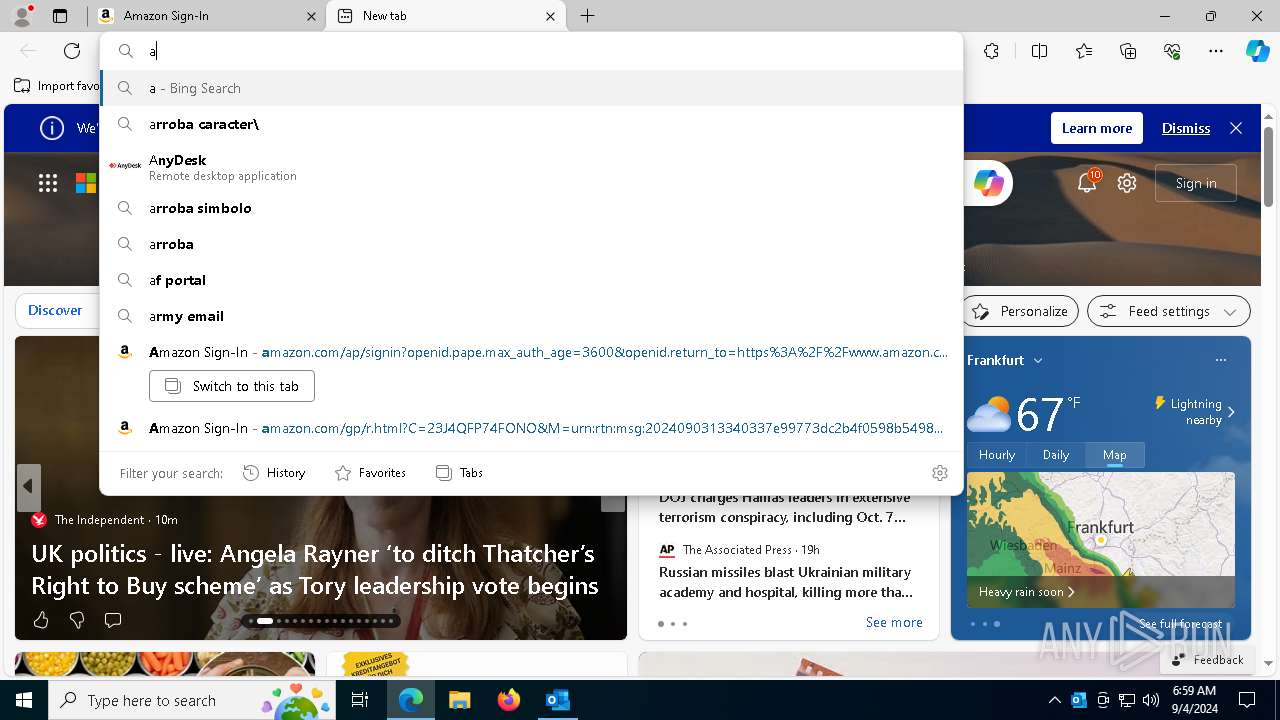Click the Windows taskbar search box

point(192,701)
